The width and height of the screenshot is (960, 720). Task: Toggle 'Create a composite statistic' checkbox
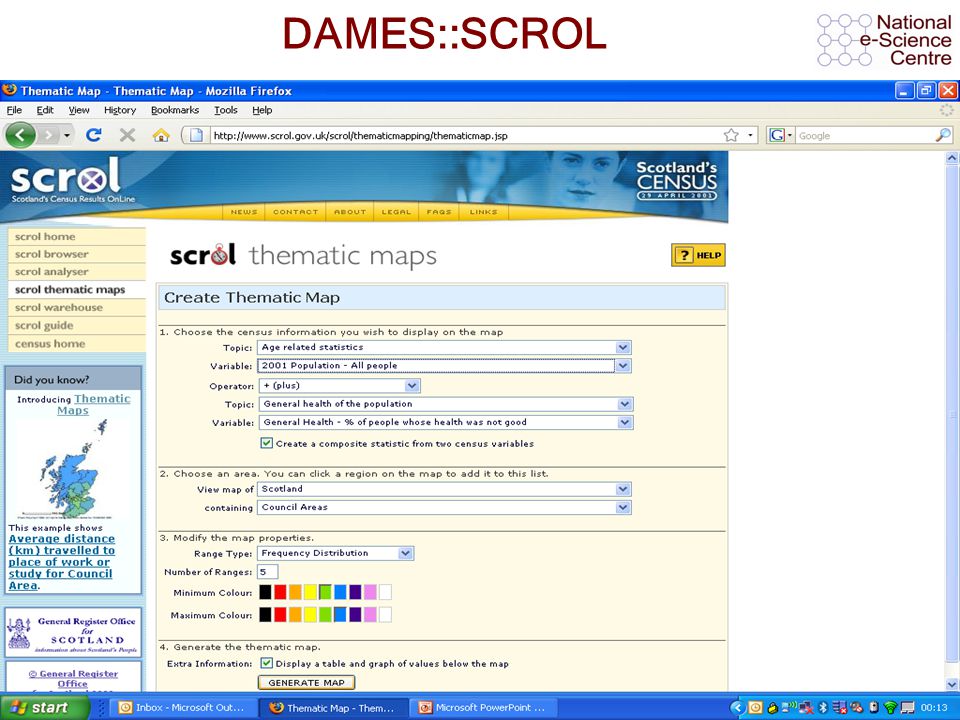click(x=266, y=443)
